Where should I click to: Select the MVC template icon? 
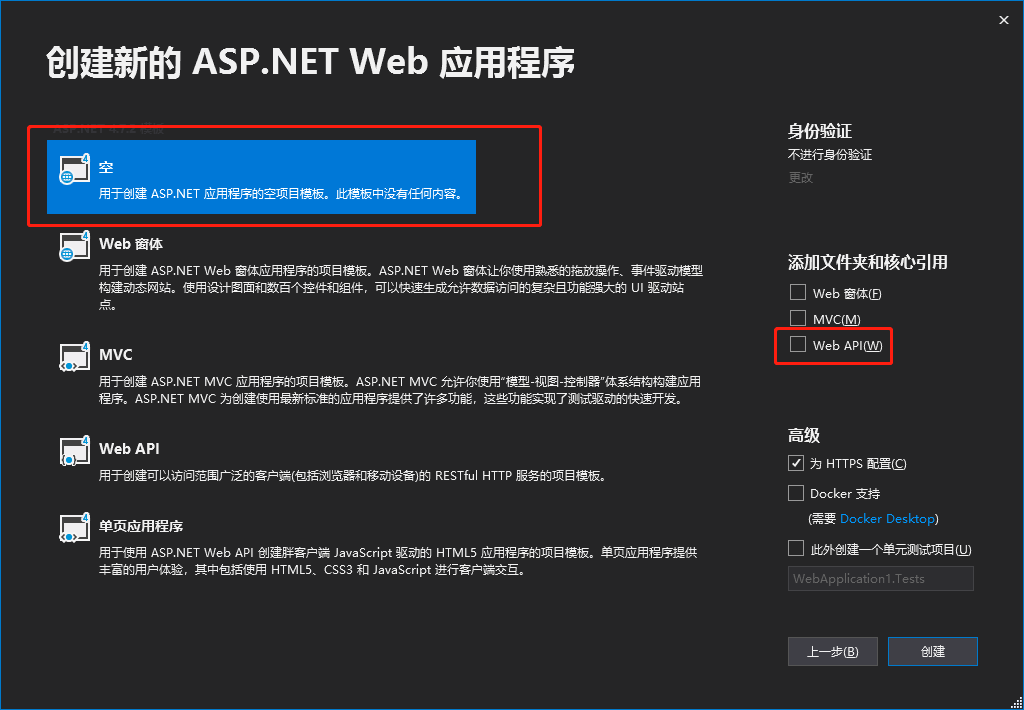pos(74,357)
